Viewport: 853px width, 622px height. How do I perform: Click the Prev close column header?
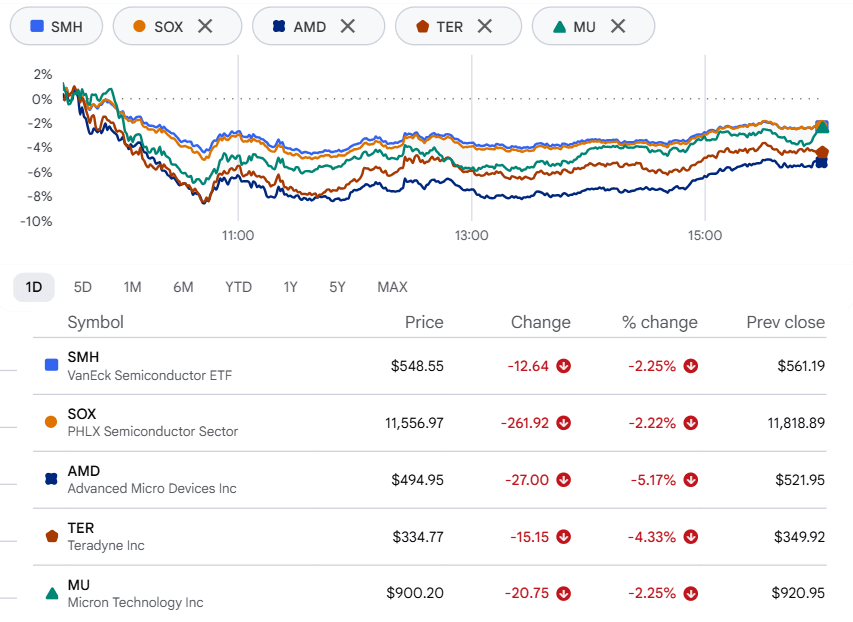click(786, 322)
